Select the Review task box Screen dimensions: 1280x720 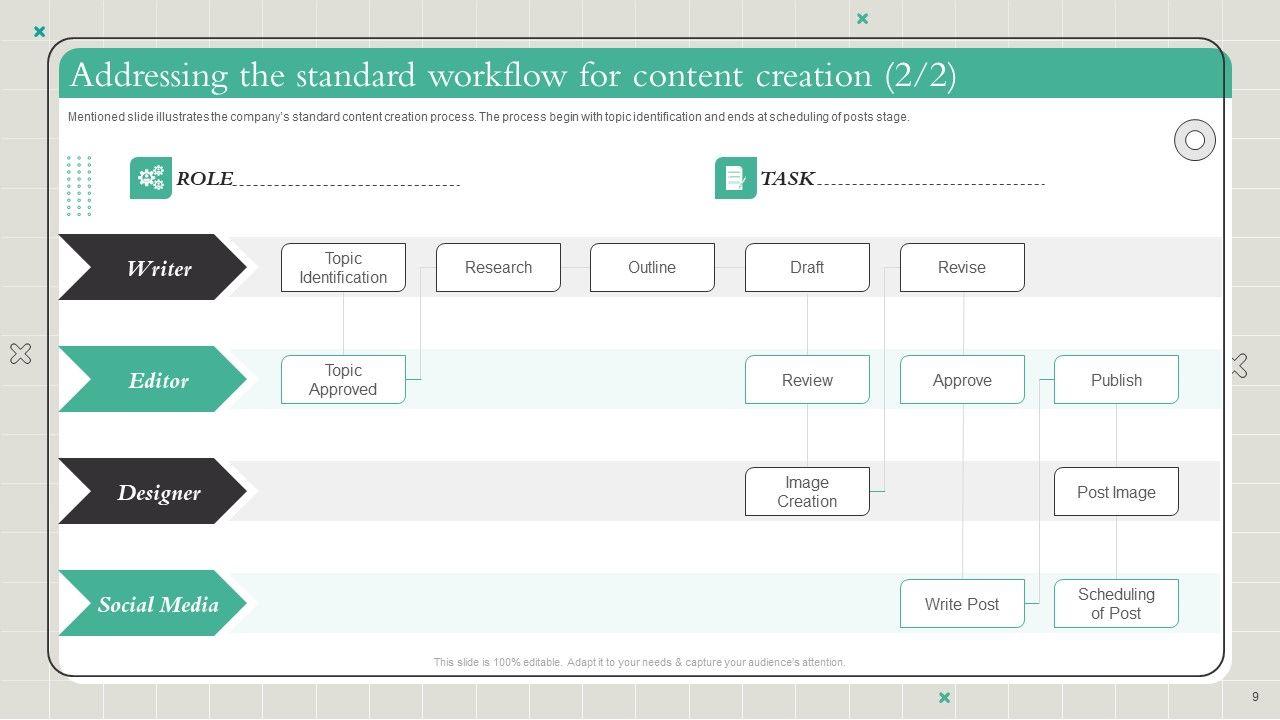tap(807, 380)
